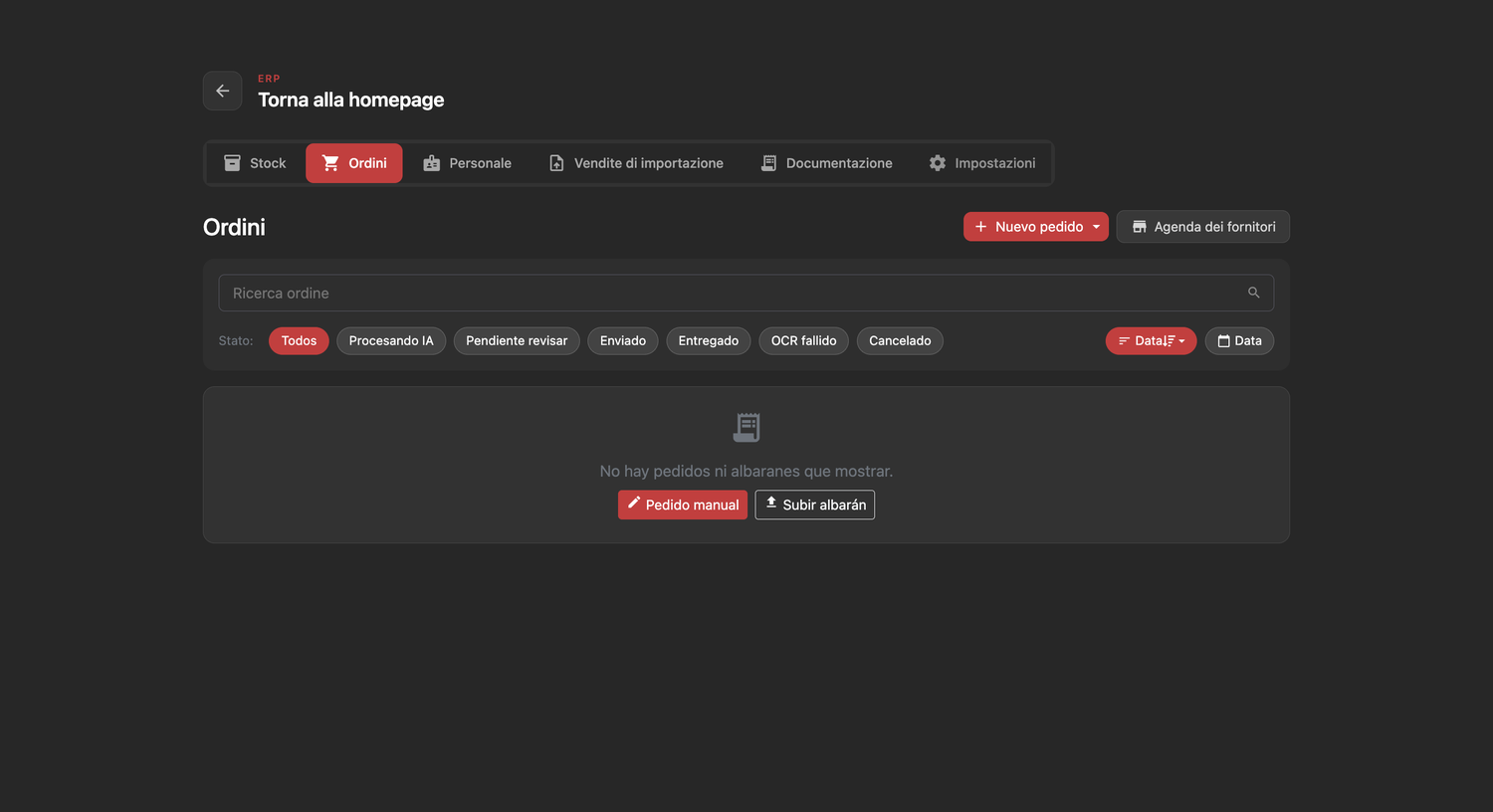Viewport: 1493px width, 812px height.
Task: Focus the Ricerca ordine search field
Action: (x=746, y=293)
